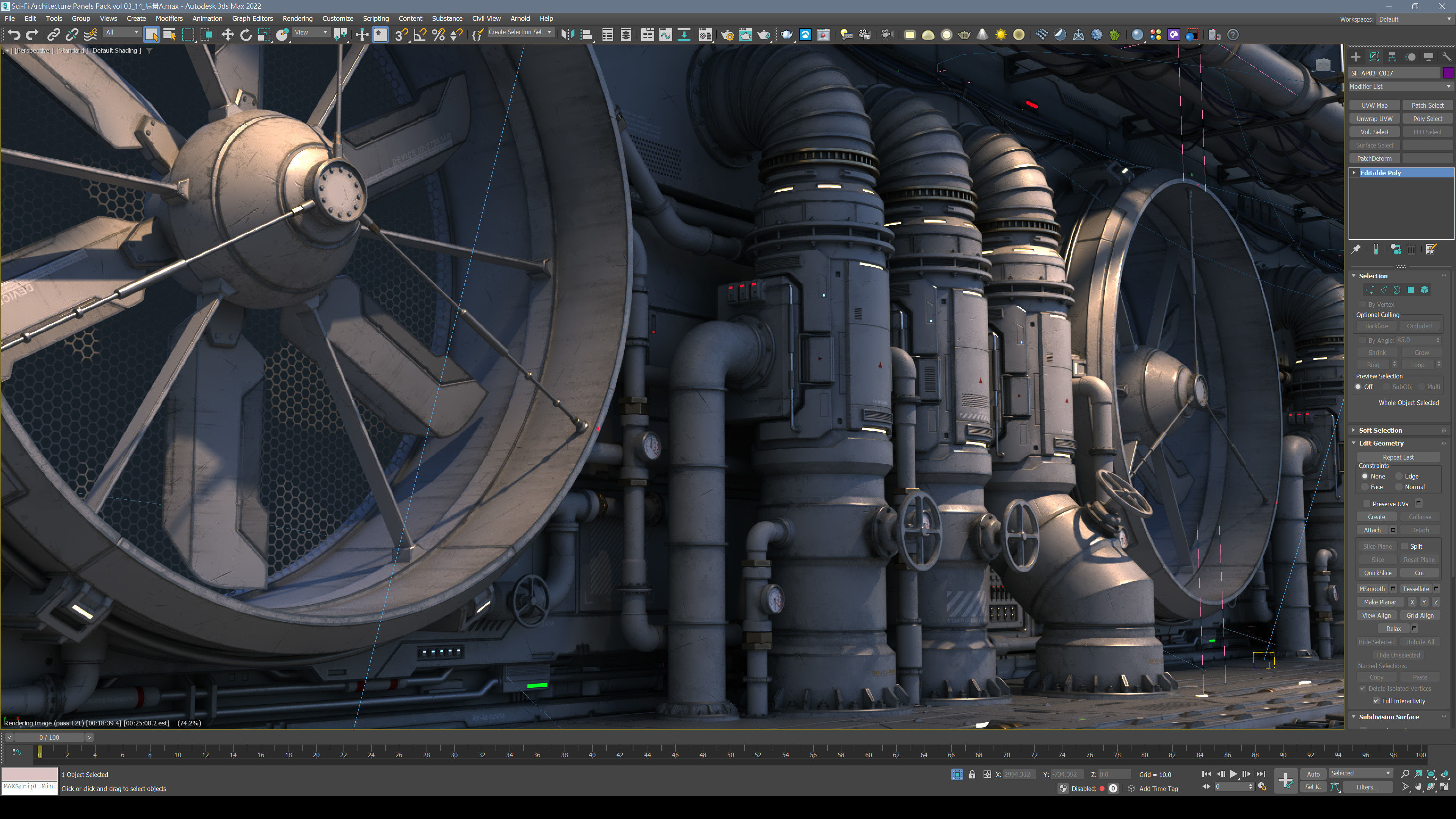The height and width of the screenshot is (819, 1456).
Task: Enable the Preserve UVs checkbox
Action: tap(1367, 504)
